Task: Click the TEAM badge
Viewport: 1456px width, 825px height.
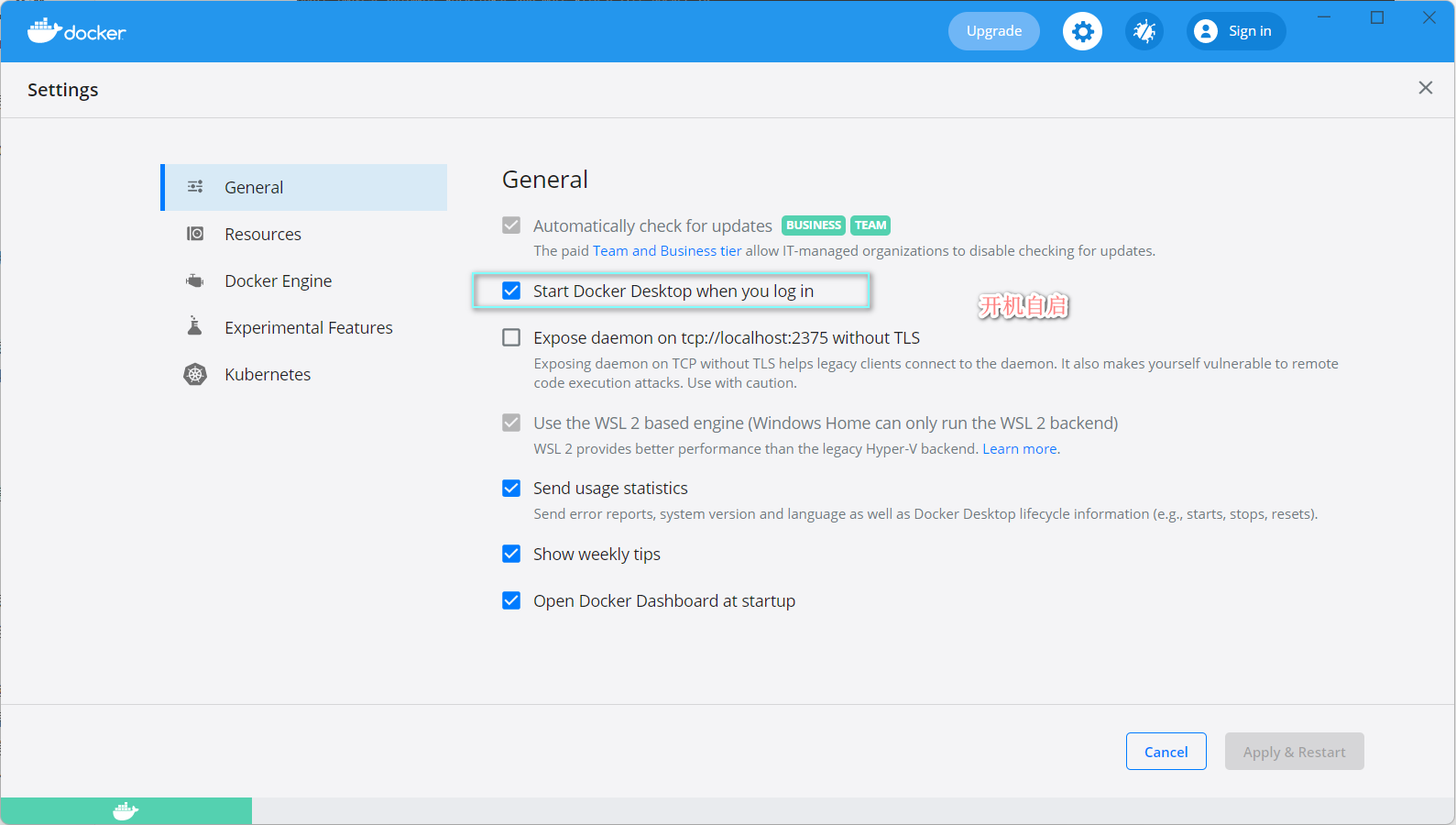Action: (x=870, y=225)
